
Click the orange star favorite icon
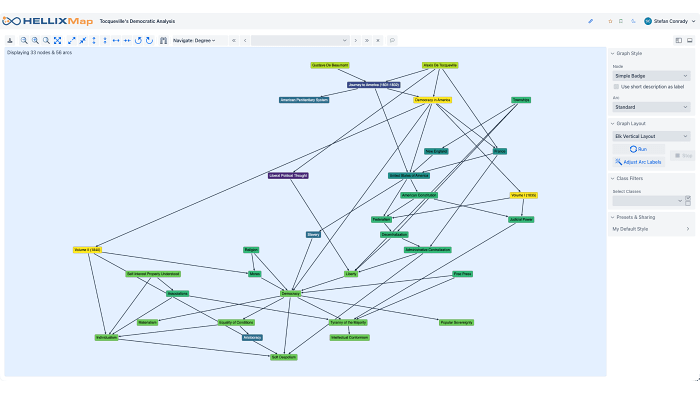point(610,21)
